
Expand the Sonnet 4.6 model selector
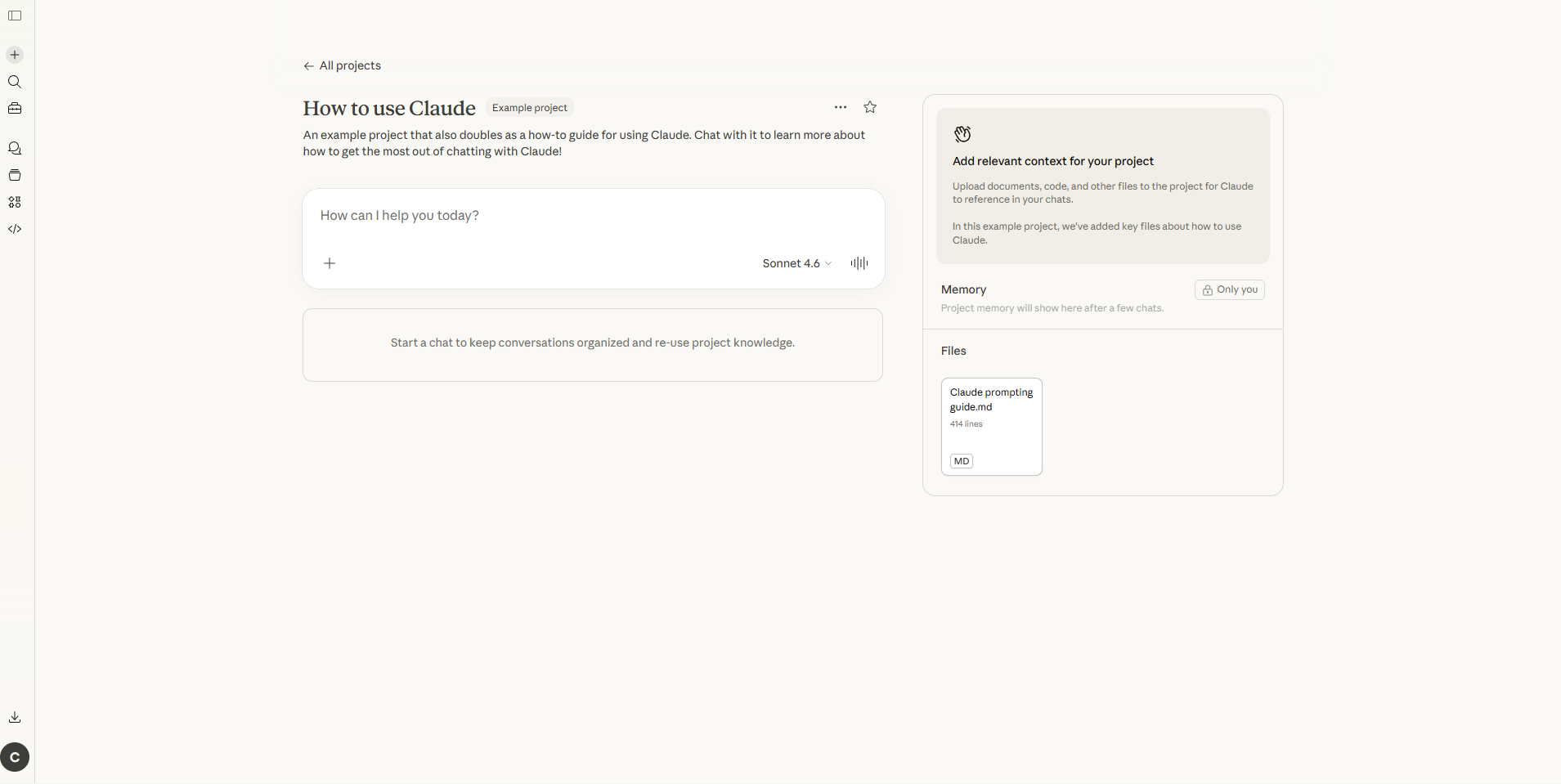pos(796,263)
